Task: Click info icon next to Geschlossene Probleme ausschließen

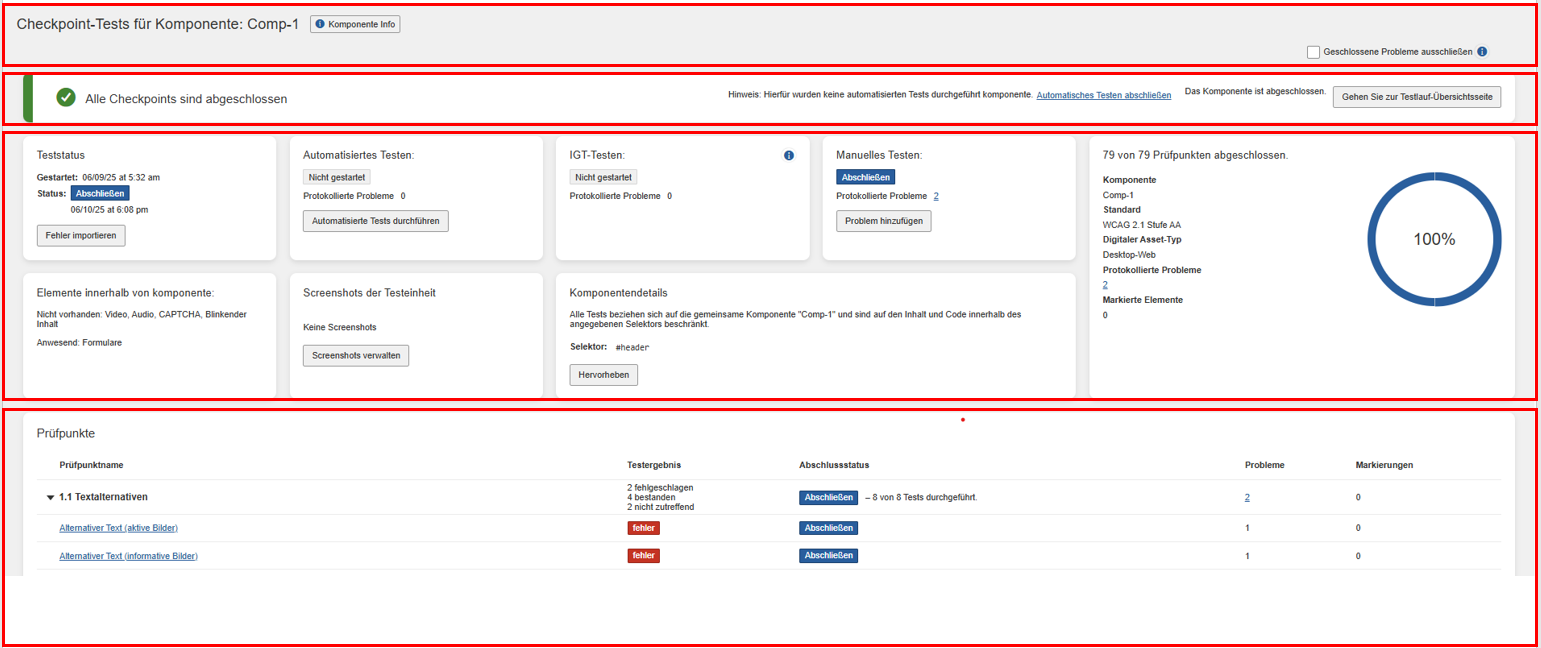Action: coord(1482,52)
